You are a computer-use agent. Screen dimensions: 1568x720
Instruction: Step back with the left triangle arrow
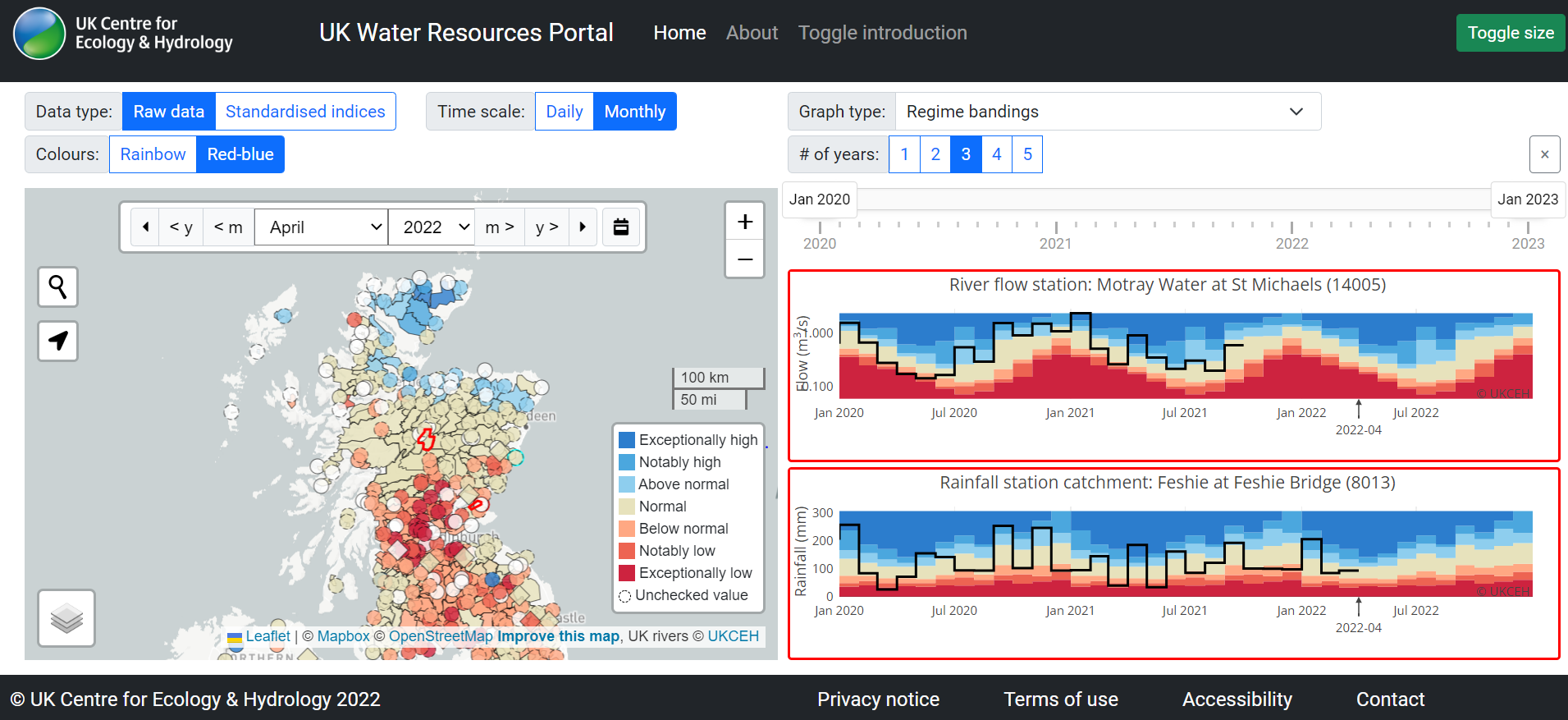(145, 227)
